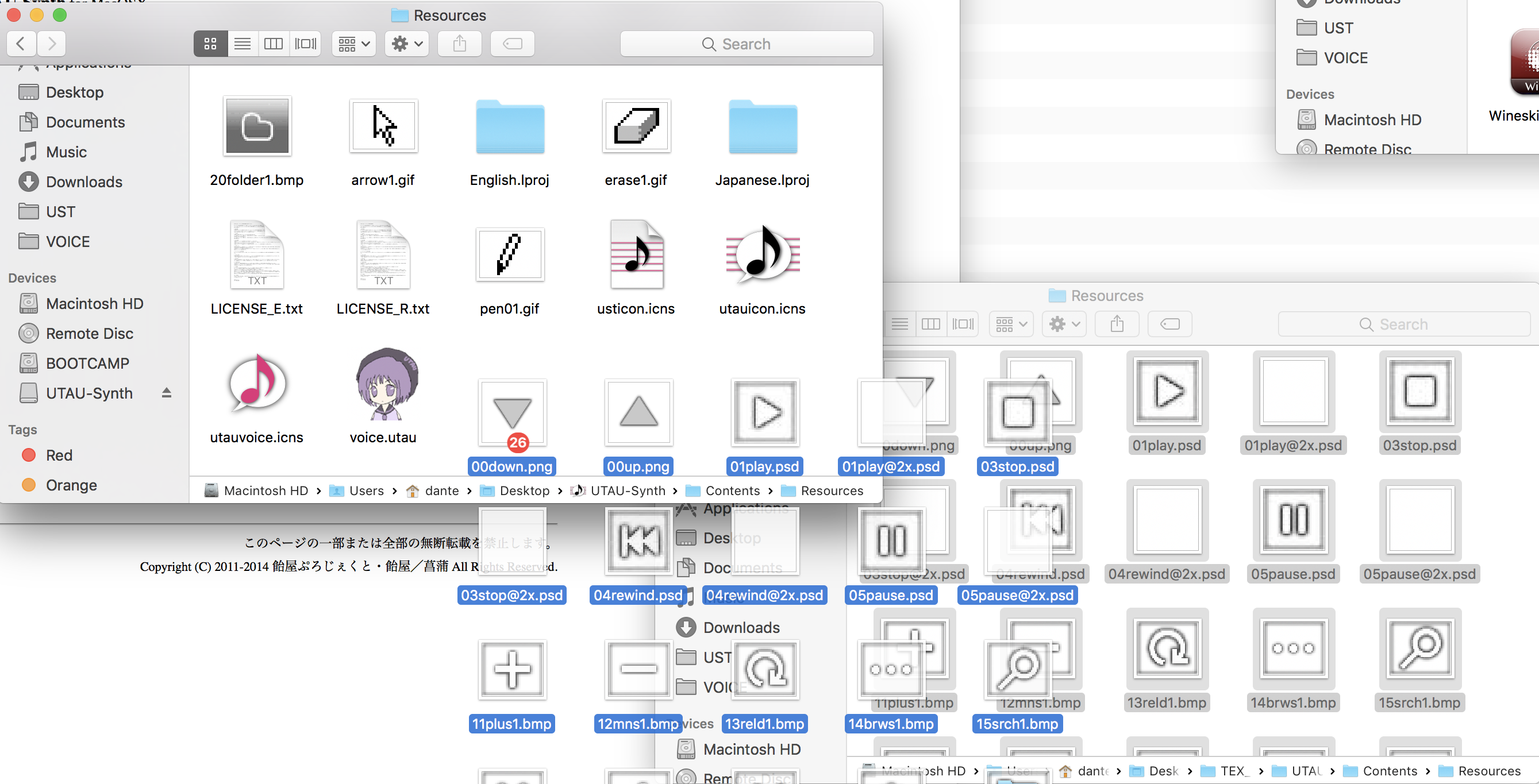Switch to column view in front Finder

click(x=274, y=44)
